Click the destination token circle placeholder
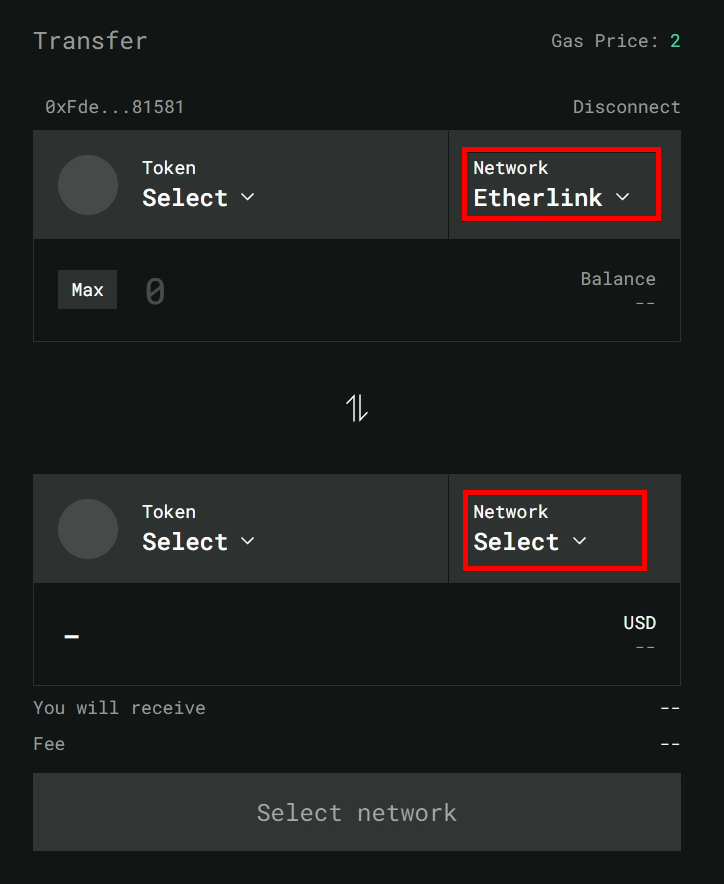 coord(88,529)
